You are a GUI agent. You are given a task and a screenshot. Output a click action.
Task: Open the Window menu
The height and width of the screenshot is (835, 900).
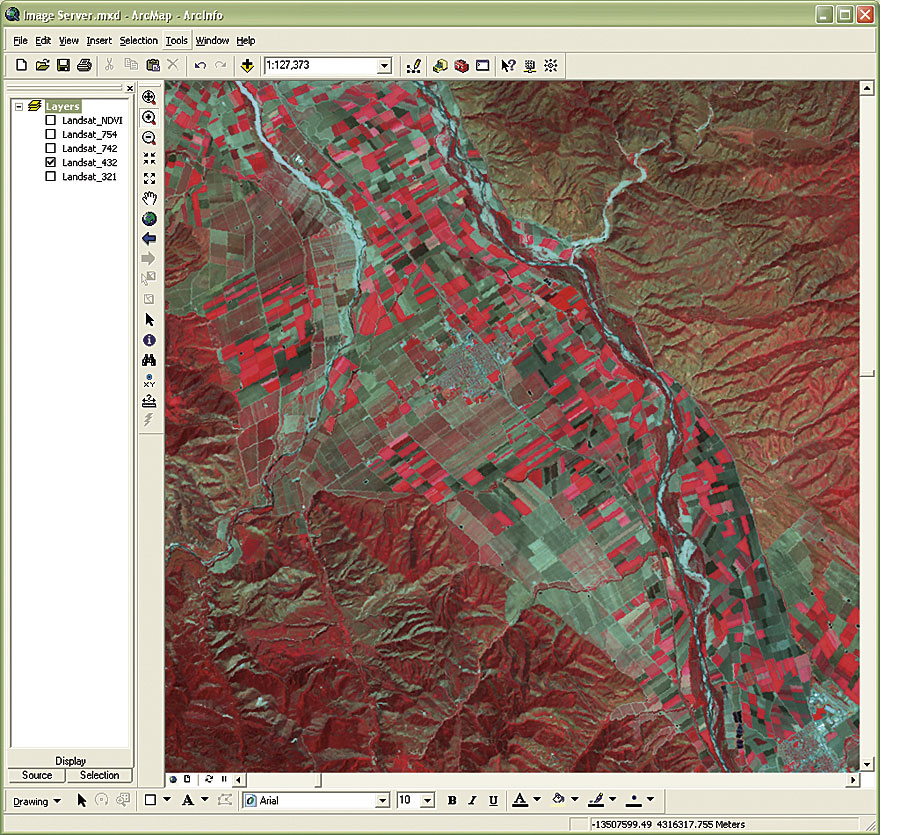(212, 41)
